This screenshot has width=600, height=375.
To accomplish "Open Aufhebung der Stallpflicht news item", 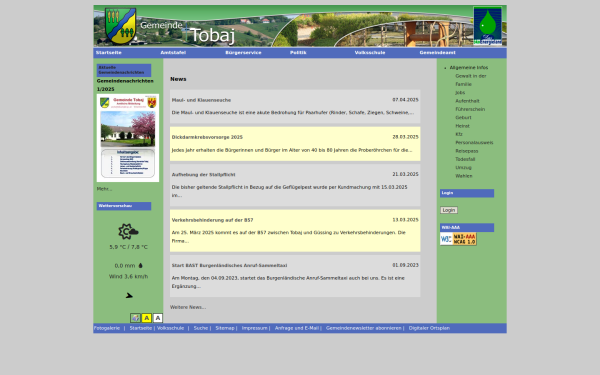I will tap(203, 175).
